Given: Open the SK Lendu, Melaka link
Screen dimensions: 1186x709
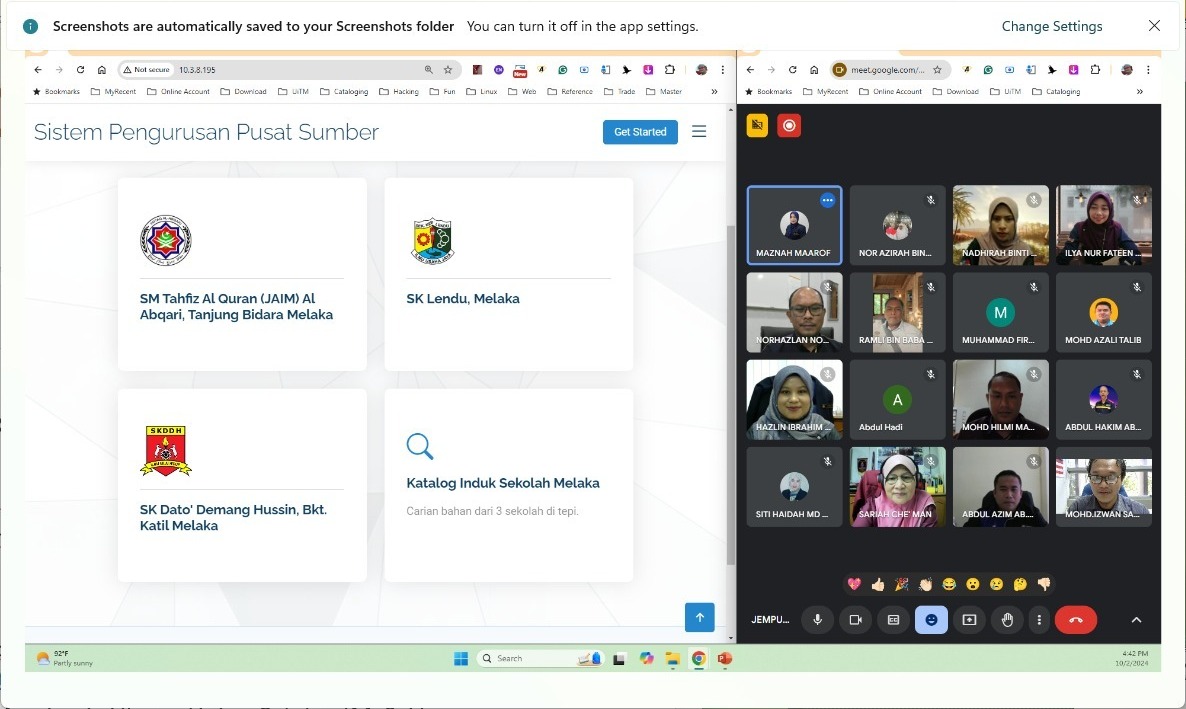Looking at the screenshot, I should [463, 299].
